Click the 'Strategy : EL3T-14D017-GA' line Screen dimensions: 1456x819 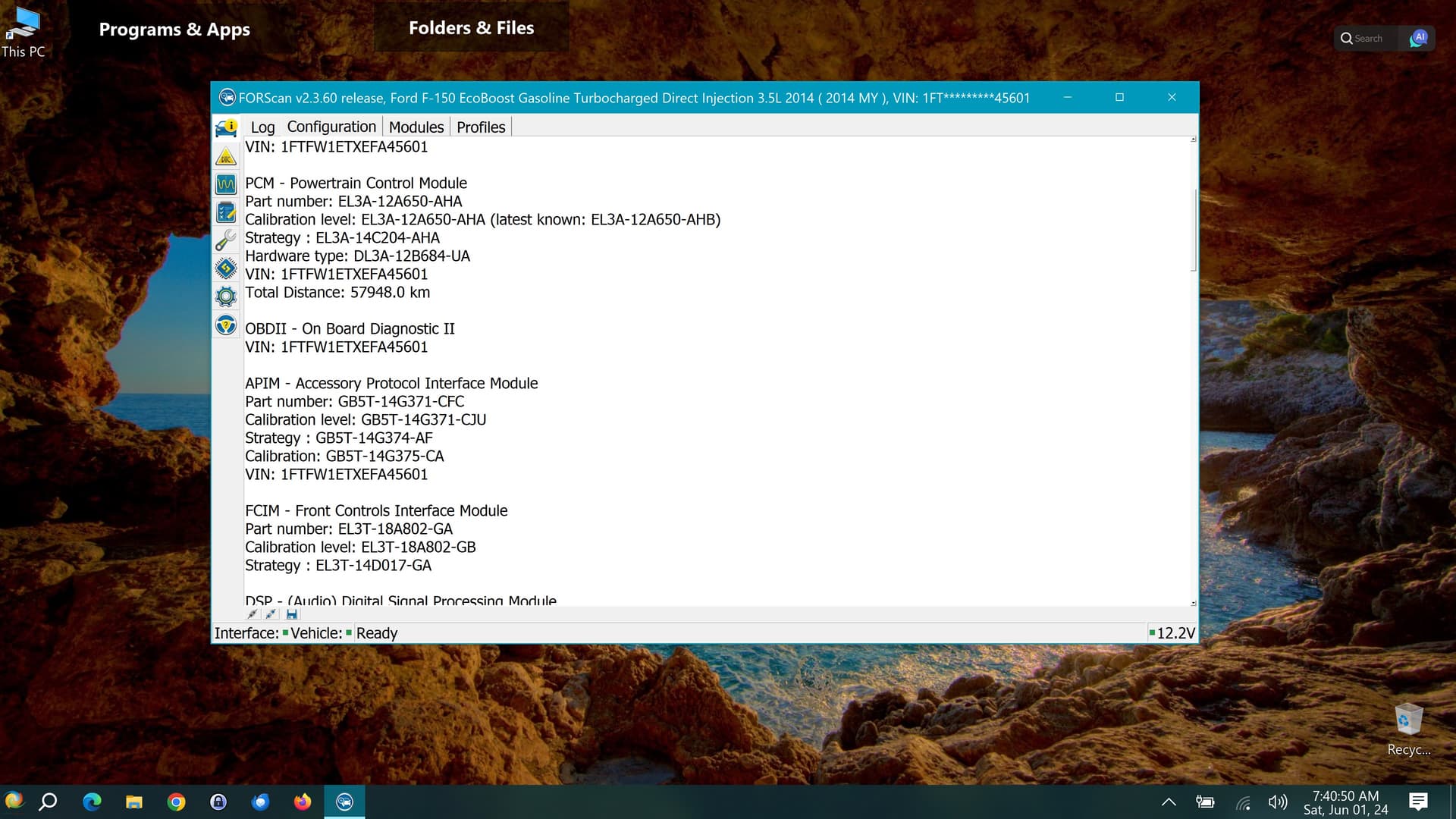[x=338, y=565]
